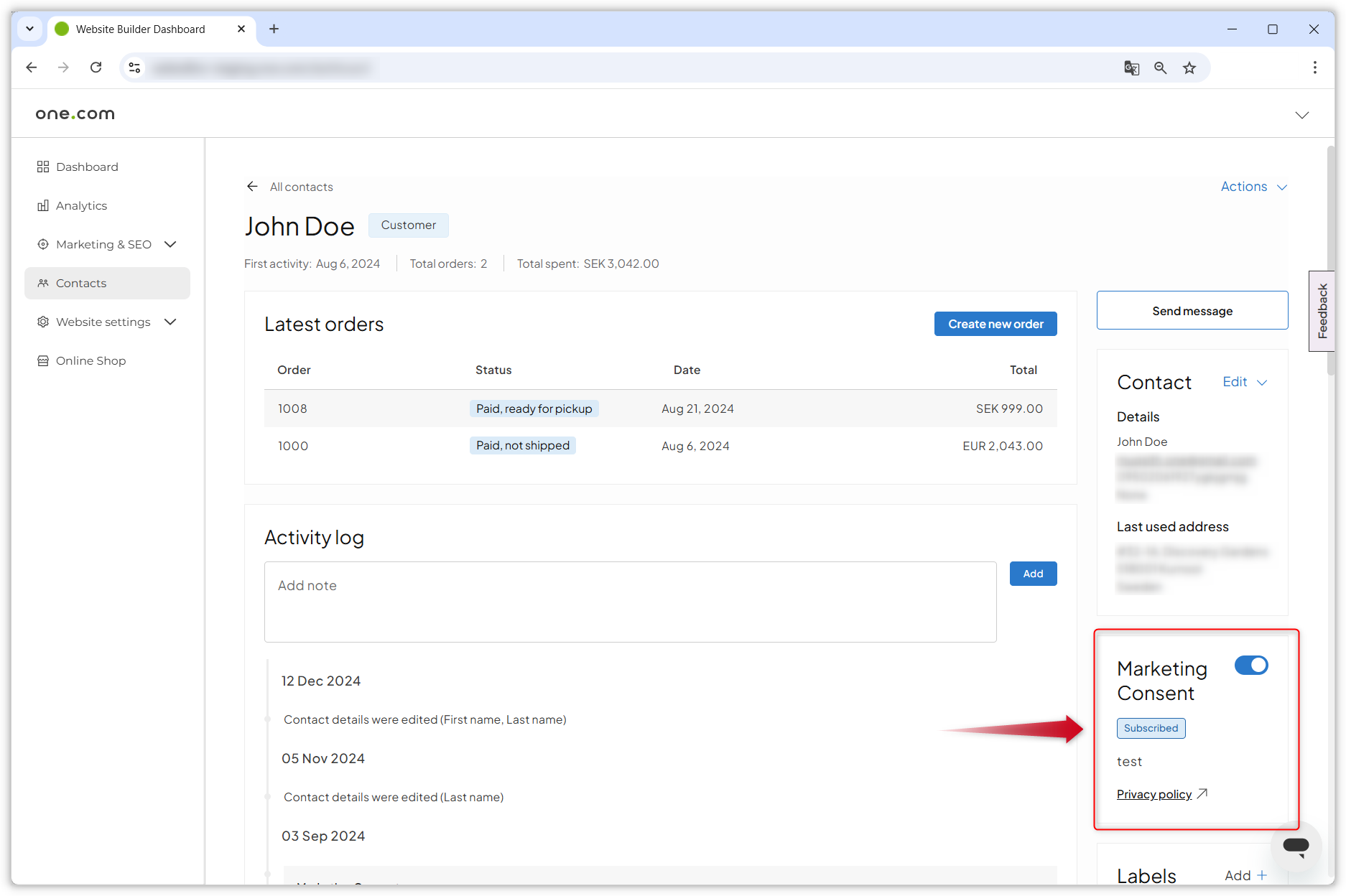Click the zoom magnifier in address bar

click(x=1160, y=68)
